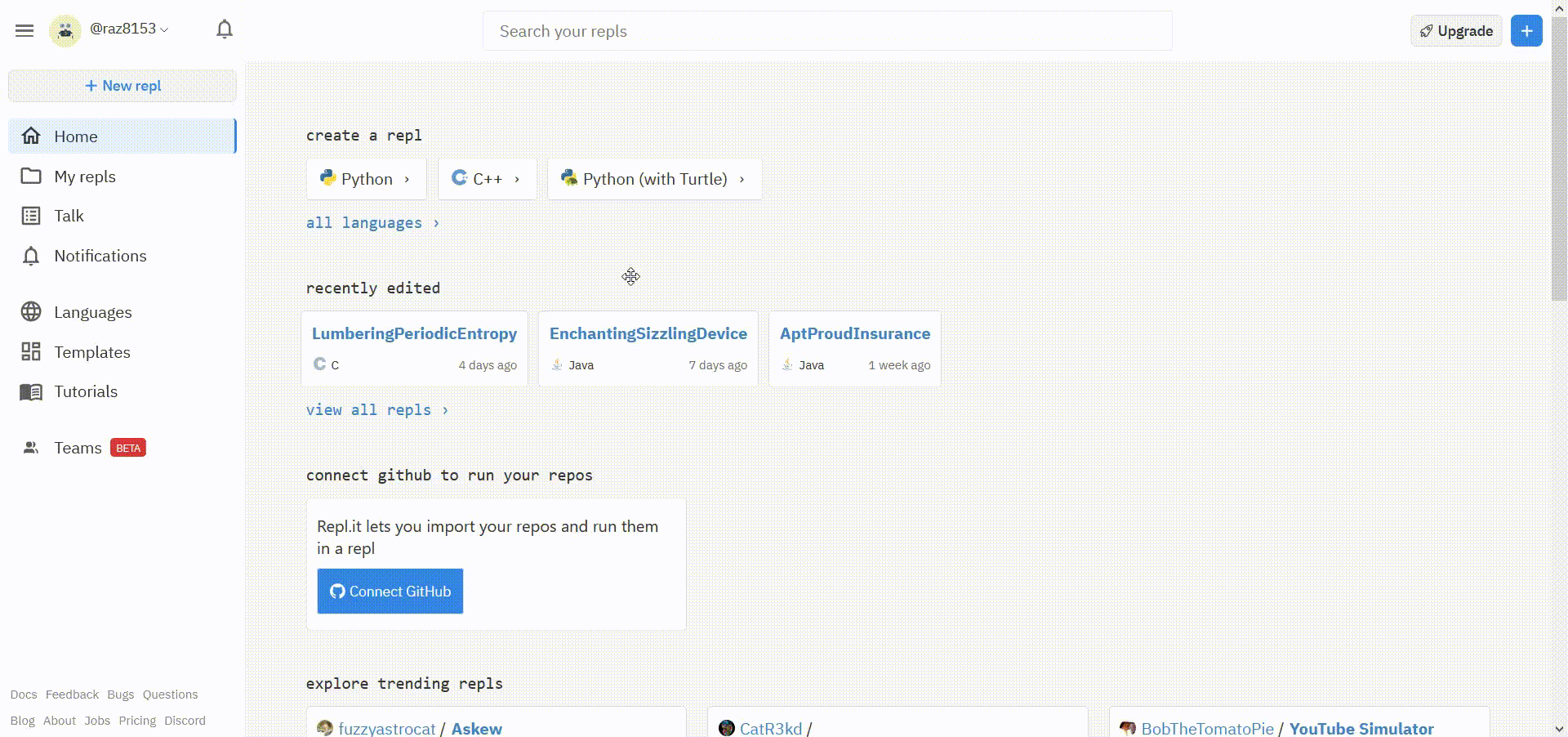Expand the all languages list

pyautogui.click(x=372, y=223)
